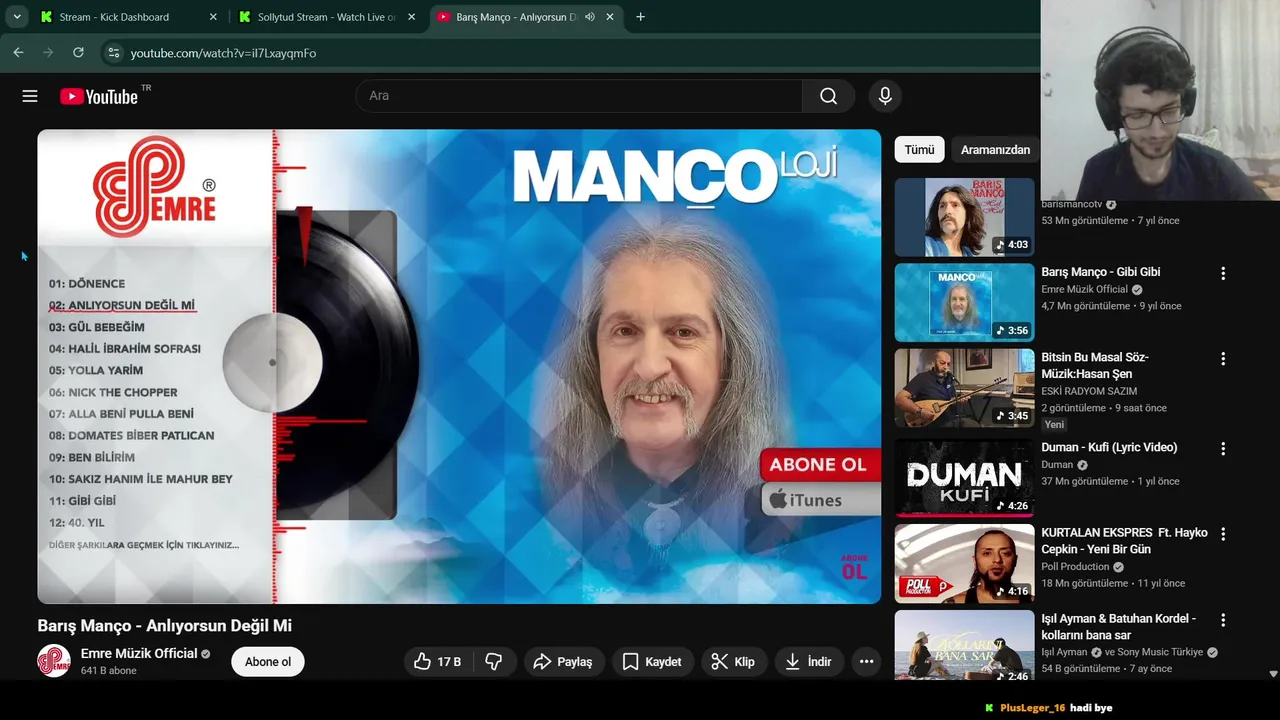Viewport: 1280px width, 720px height.
Task: Select track 08: DOMATES BİBER PATLICAN
Action: click(131, 436)
